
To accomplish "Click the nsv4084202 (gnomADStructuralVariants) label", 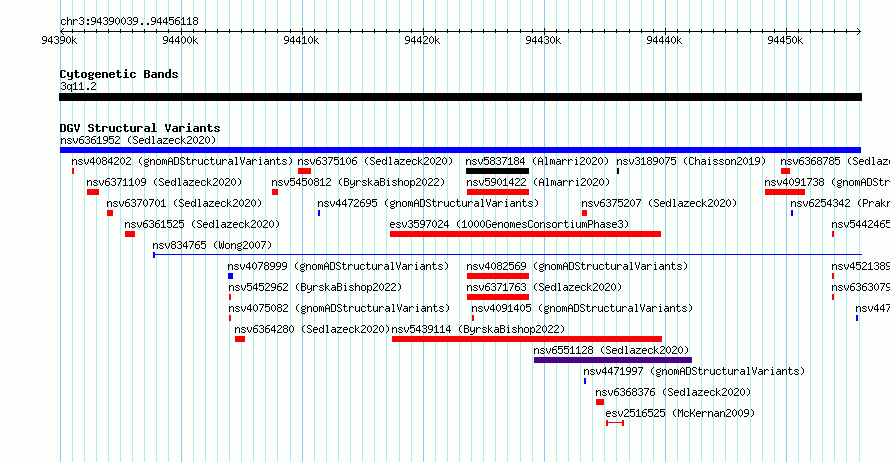I will (182, 161).
